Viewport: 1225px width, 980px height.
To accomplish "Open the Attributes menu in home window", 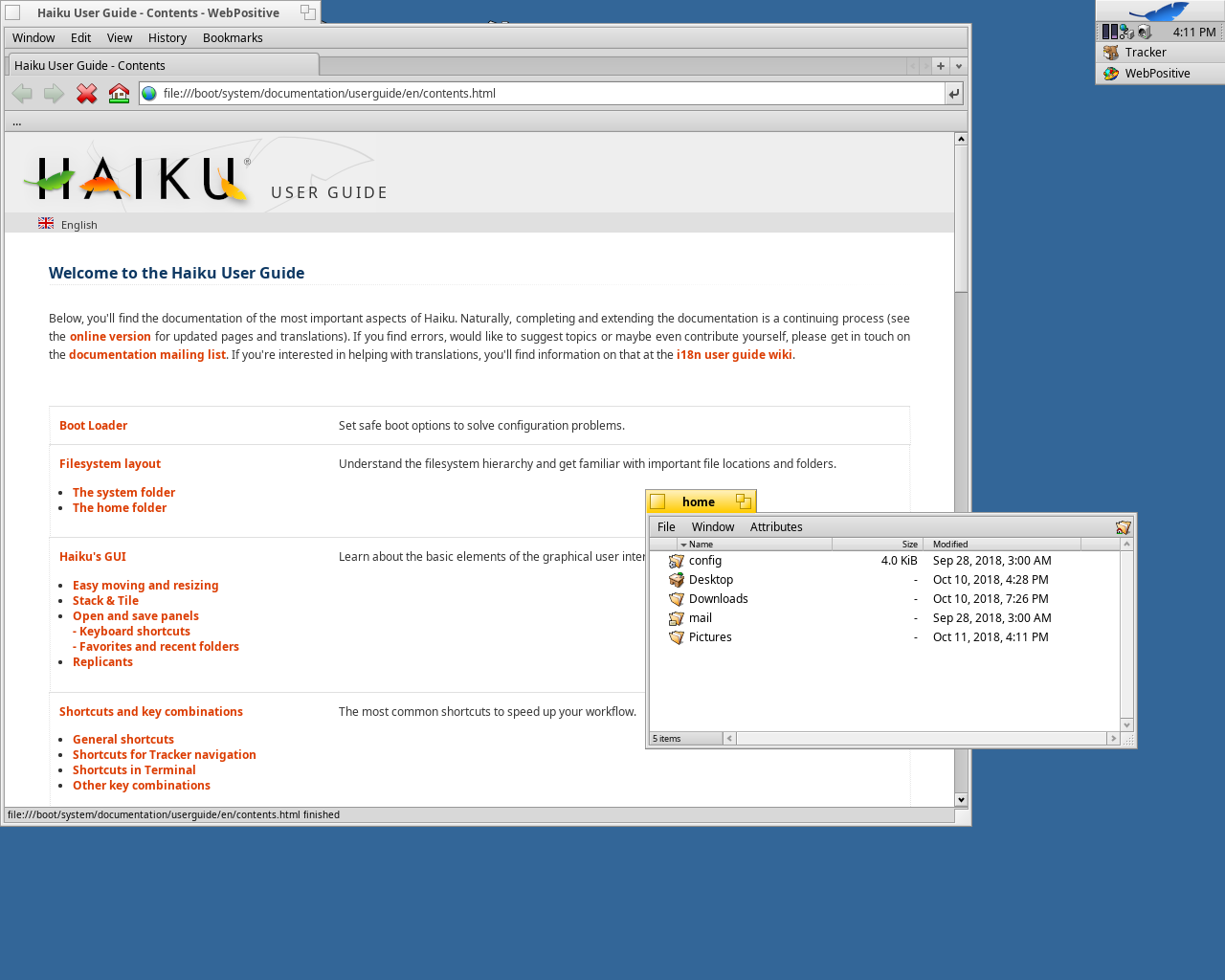I will pyautogui.click(x=776, y=527).
